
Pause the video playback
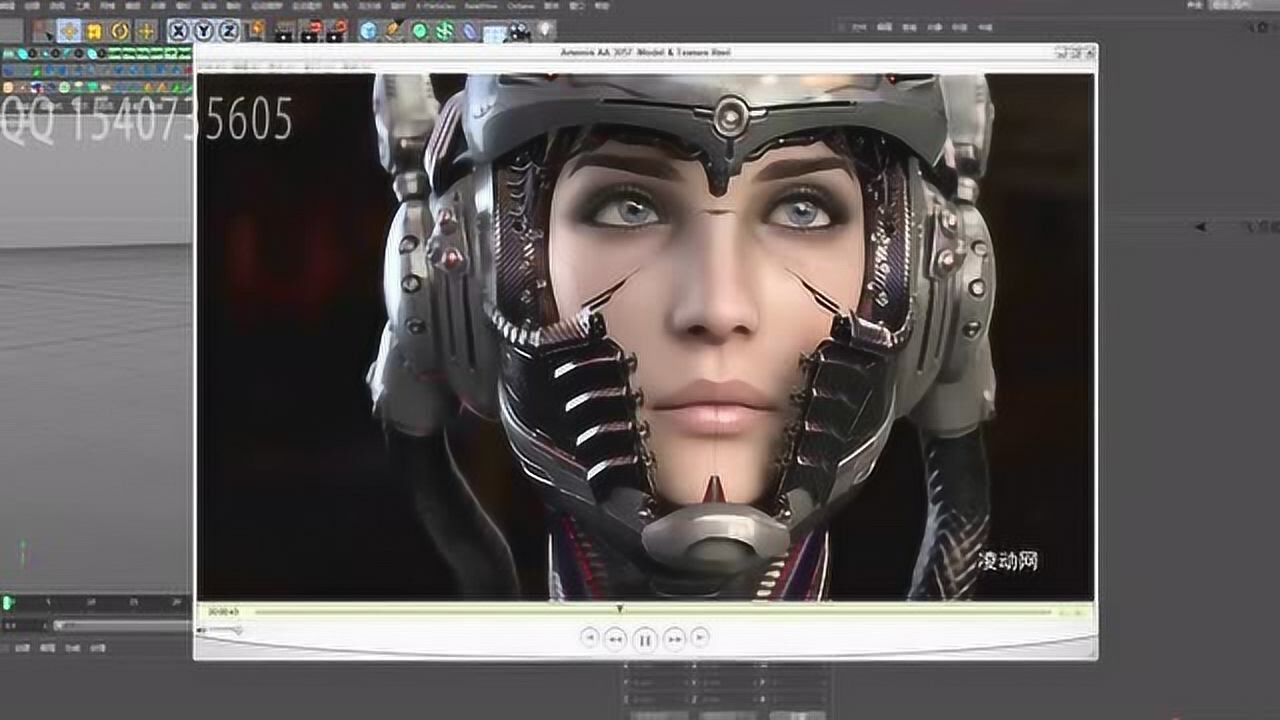[645, 638]
